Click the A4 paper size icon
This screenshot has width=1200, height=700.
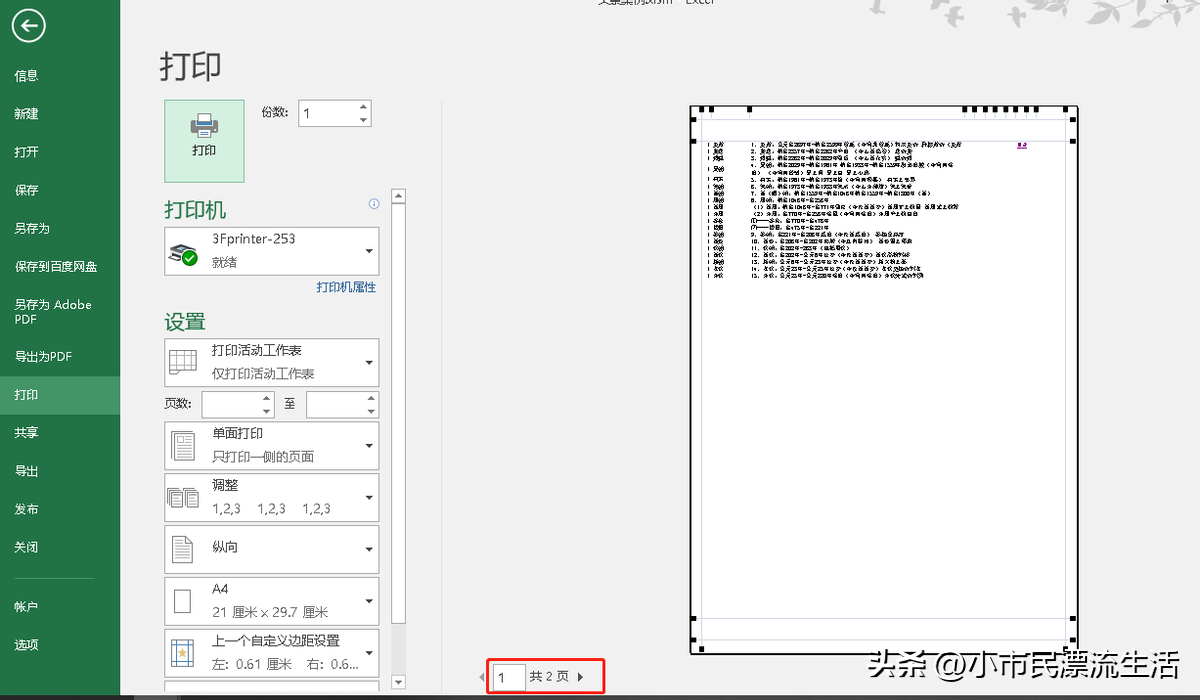click(x=182, y=600)
